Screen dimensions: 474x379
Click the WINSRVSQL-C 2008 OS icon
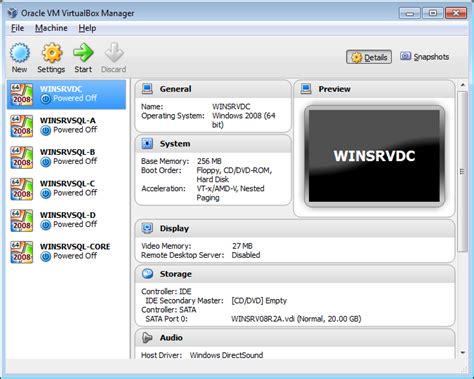pos(22,189)
